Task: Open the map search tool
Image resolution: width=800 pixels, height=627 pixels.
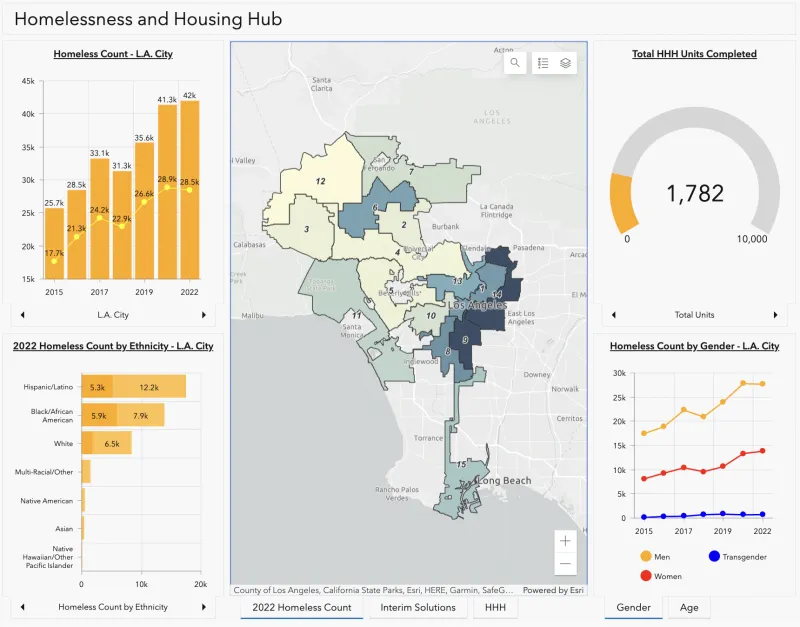Action: 515,63
